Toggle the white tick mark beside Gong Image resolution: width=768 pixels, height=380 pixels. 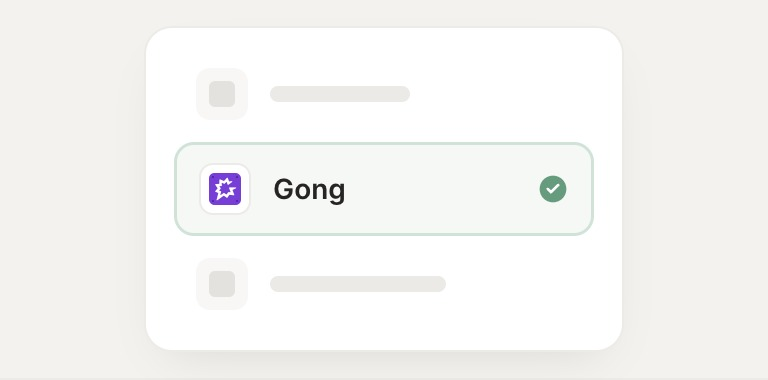[x=553, y=189]
